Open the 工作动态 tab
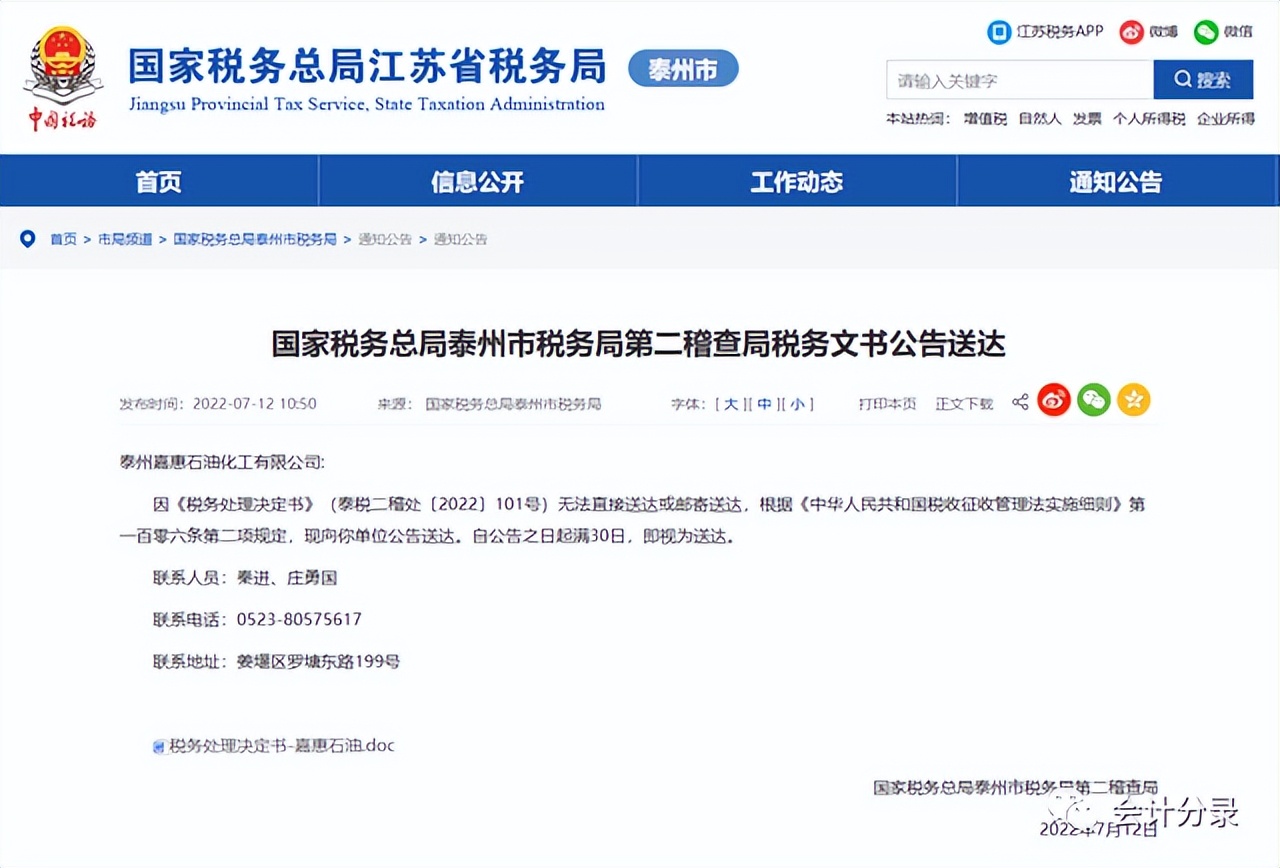 (796, 181)
